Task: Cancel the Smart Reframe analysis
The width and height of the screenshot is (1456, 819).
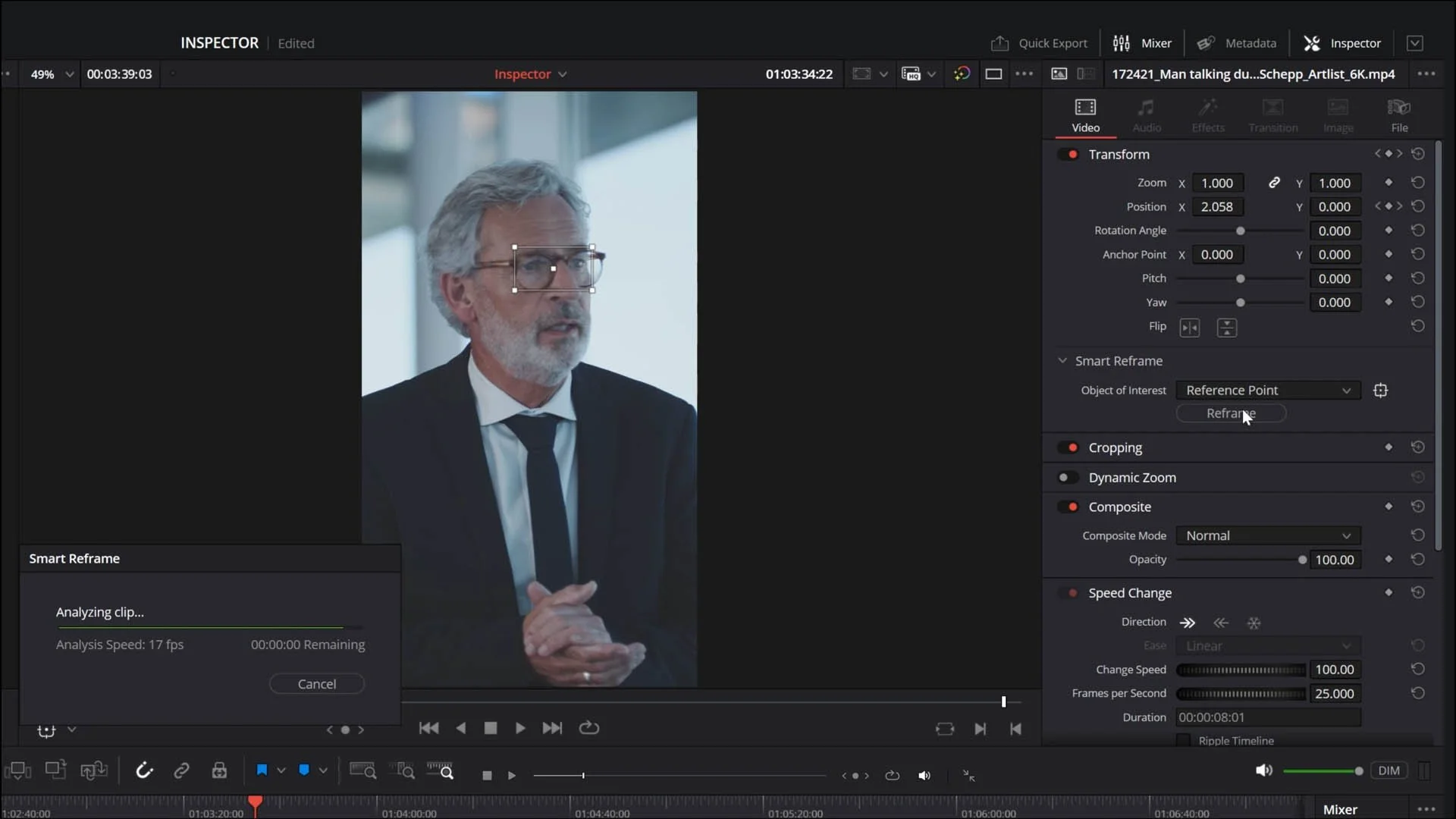Action: 316,682
